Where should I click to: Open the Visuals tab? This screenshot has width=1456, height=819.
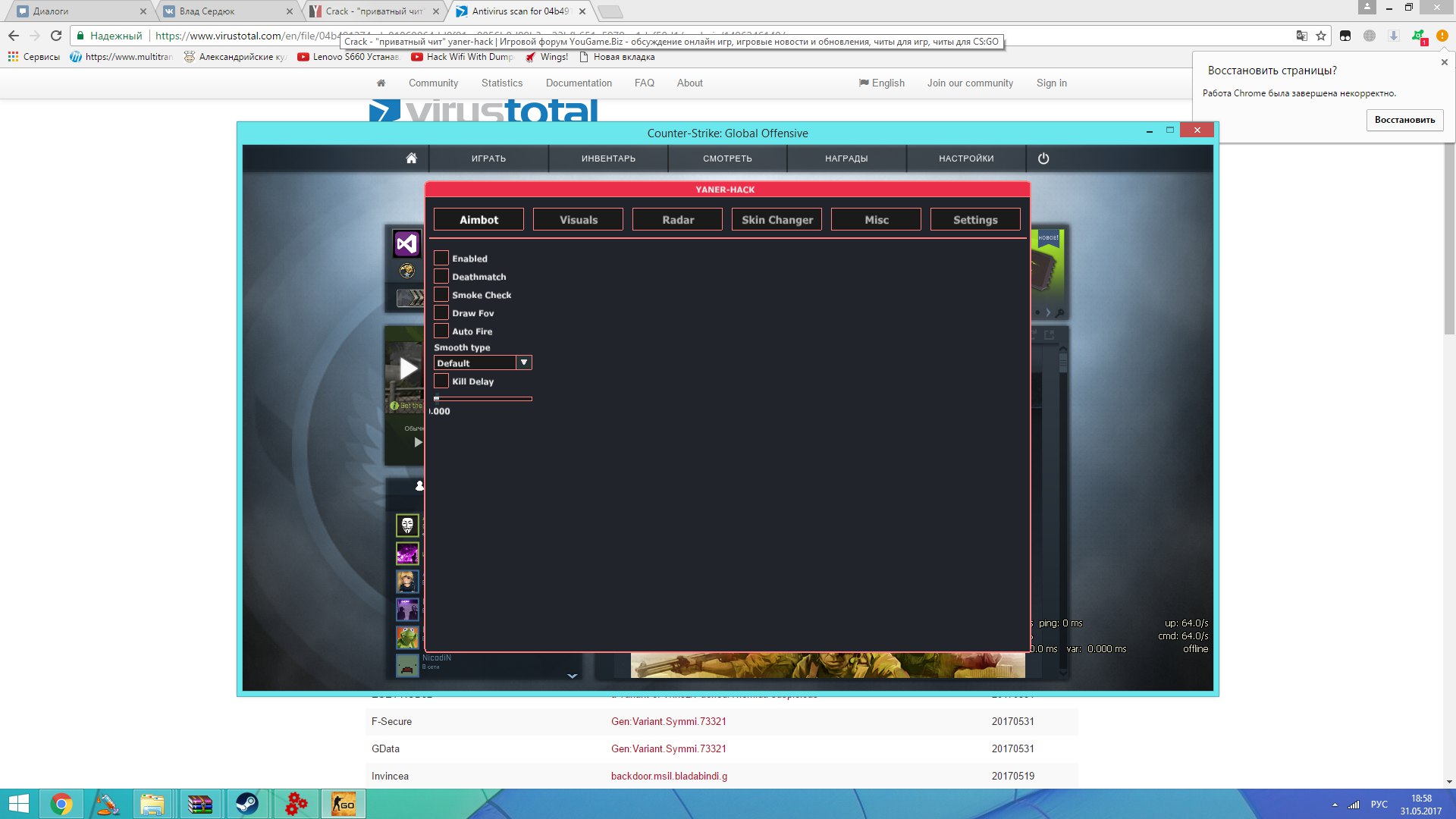(578, 220)
